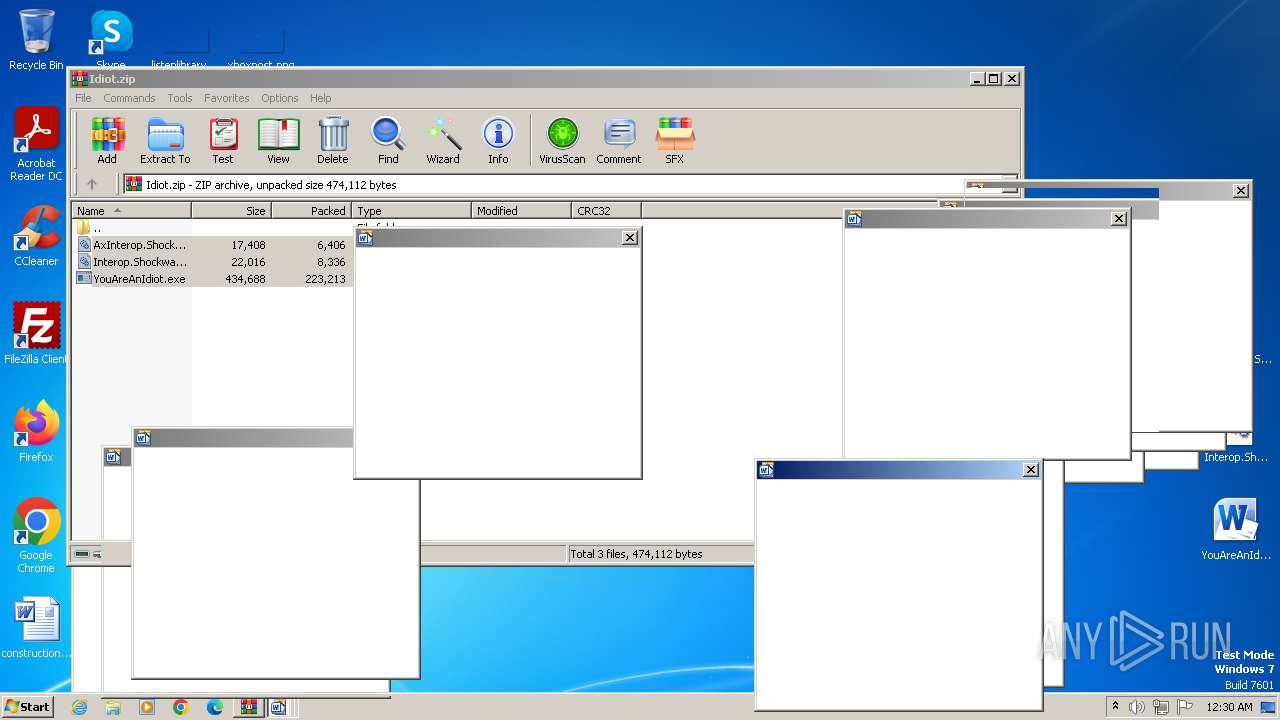
Task: Click 'Total 3 files, 474,112 bytes' status text
Action: tap(636, 554)
